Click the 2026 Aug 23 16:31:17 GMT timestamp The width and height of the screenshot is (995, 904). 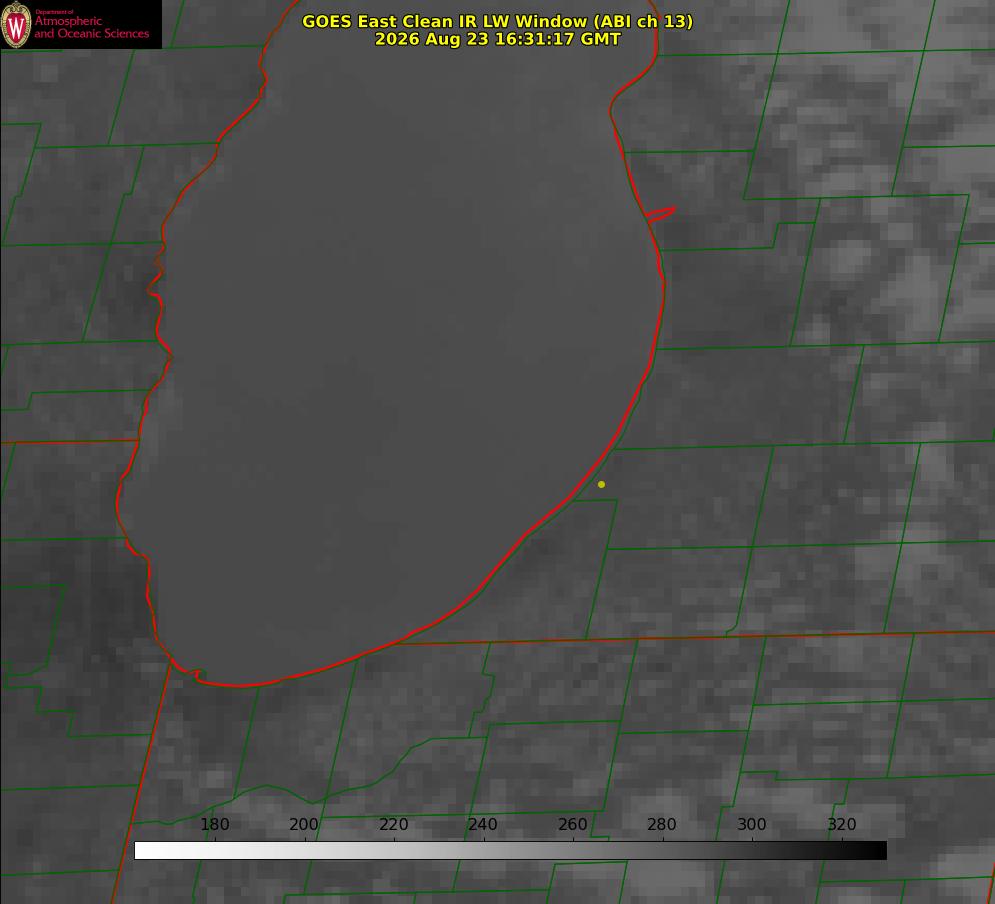pos(498,39)
